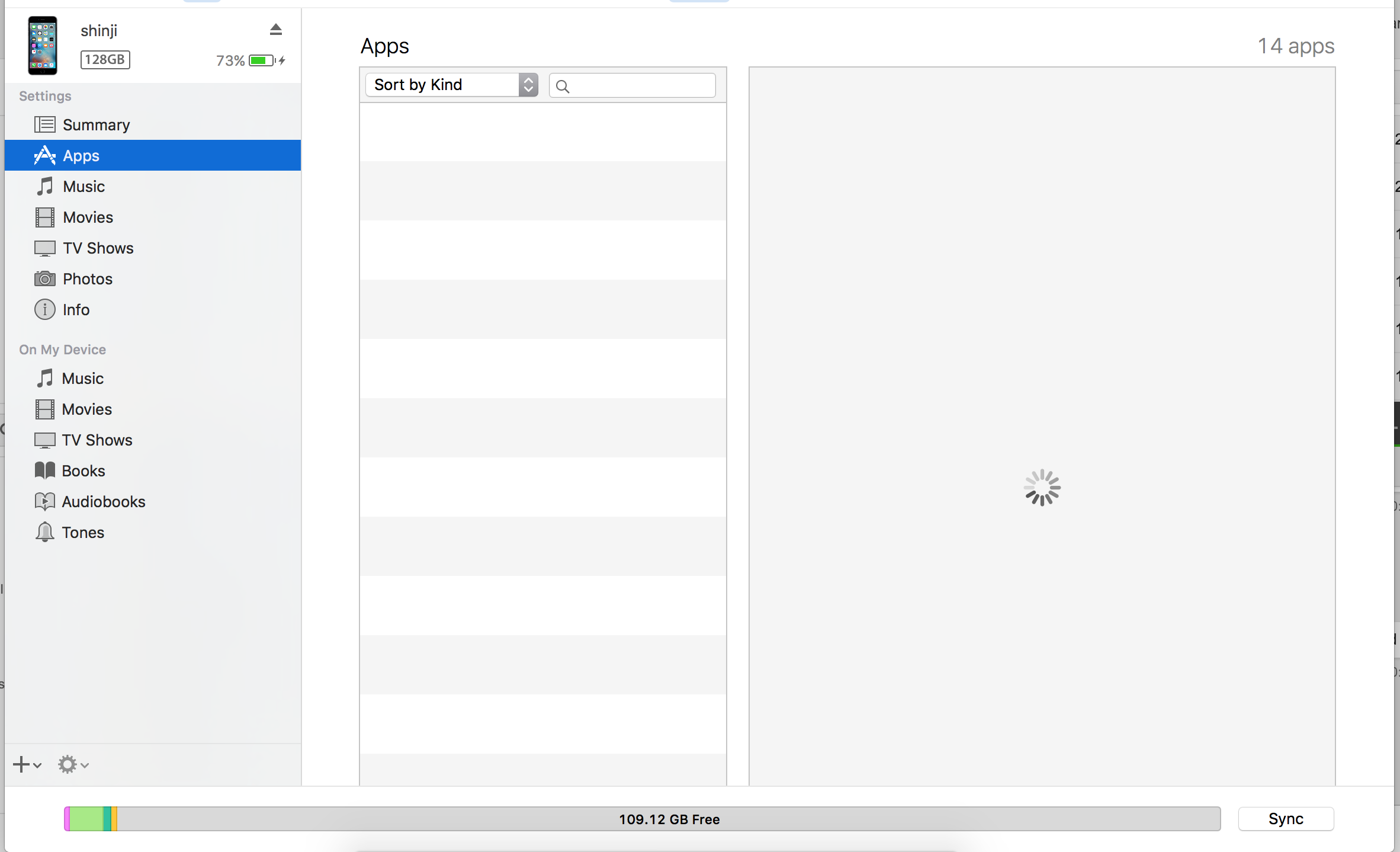1400x852 pixels.
Task: Click the iPhone device thumbnail
Action: (x=43, y=46)
